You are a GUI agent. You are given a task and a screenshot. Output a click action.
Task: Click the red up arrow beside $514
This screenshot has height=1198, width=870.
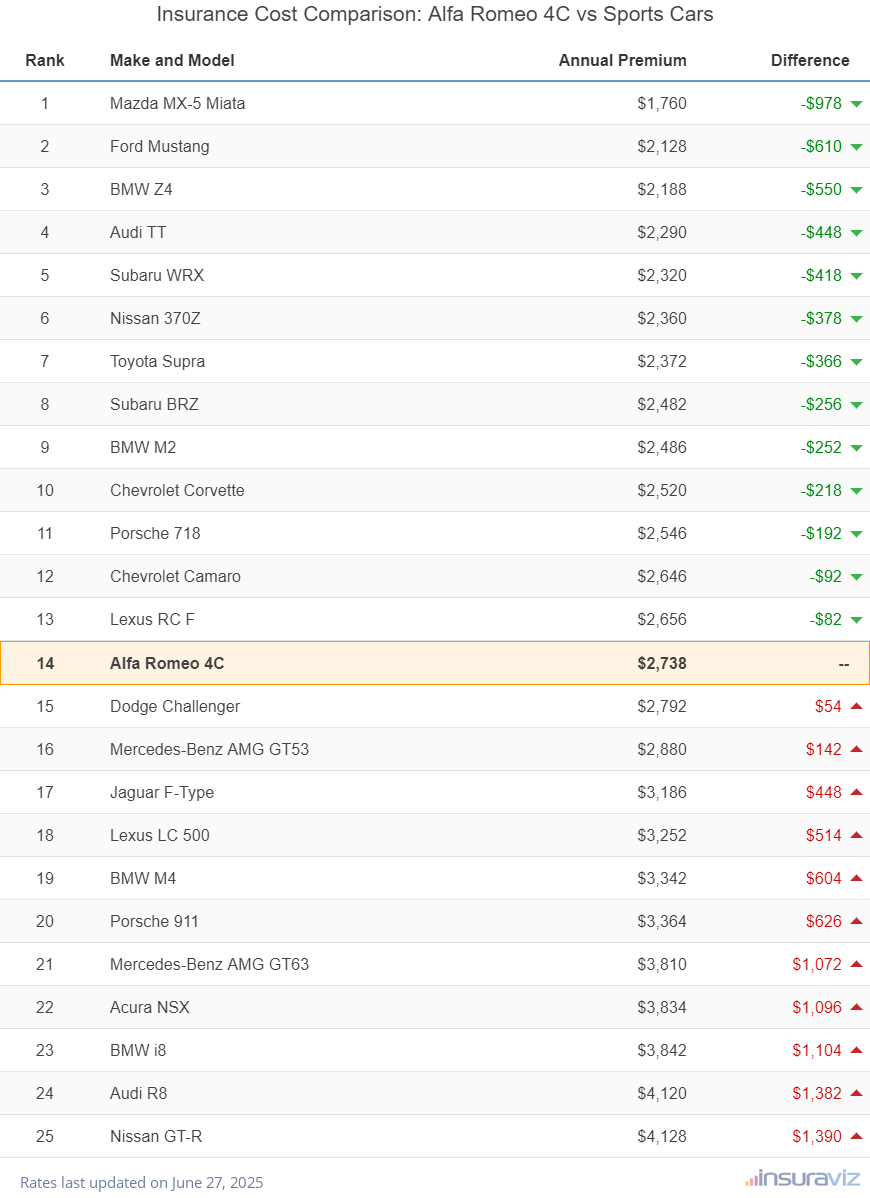pos(856,835)
